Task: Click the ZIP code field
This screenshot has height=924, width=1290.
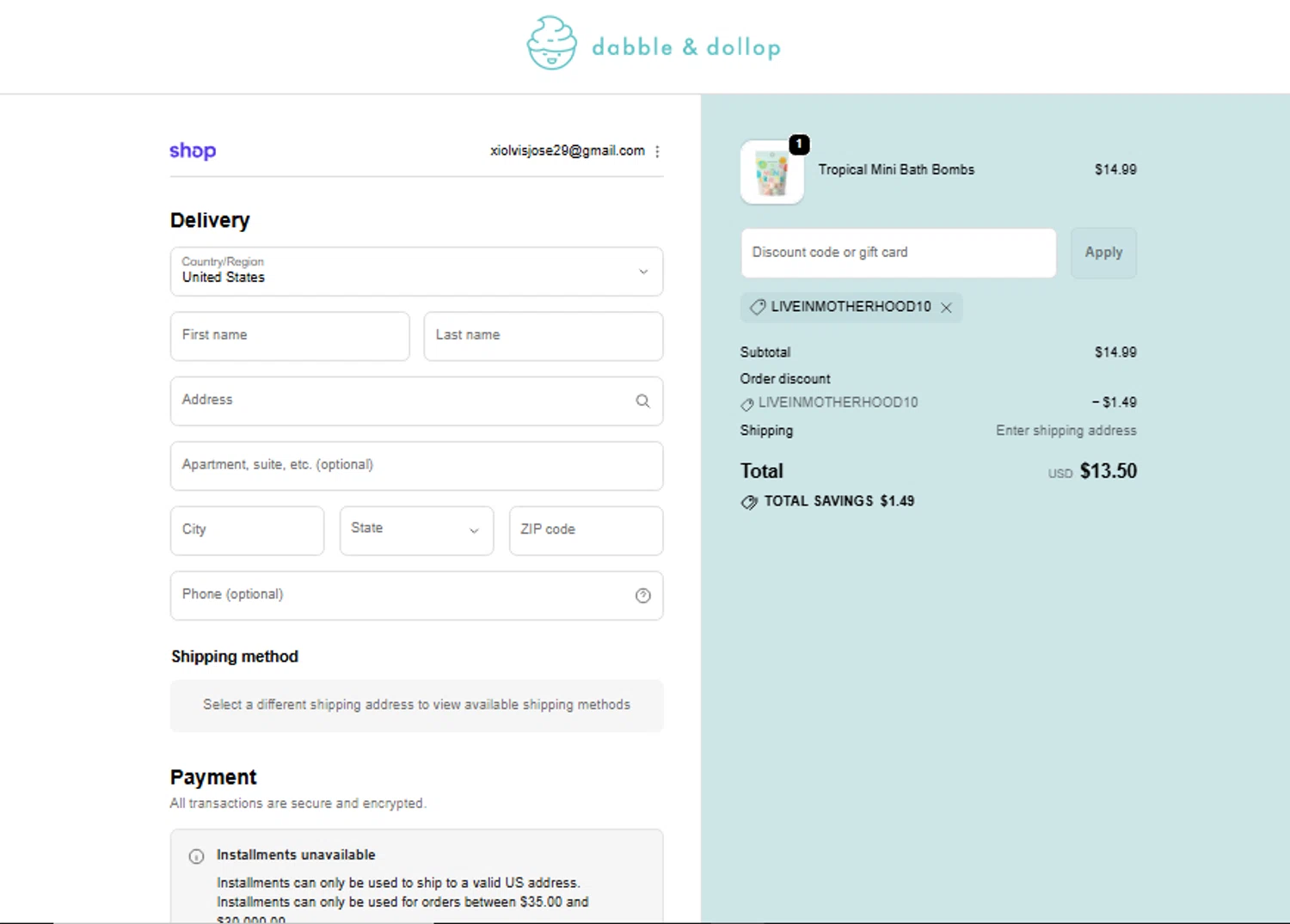Action: (x=586, y=530)
